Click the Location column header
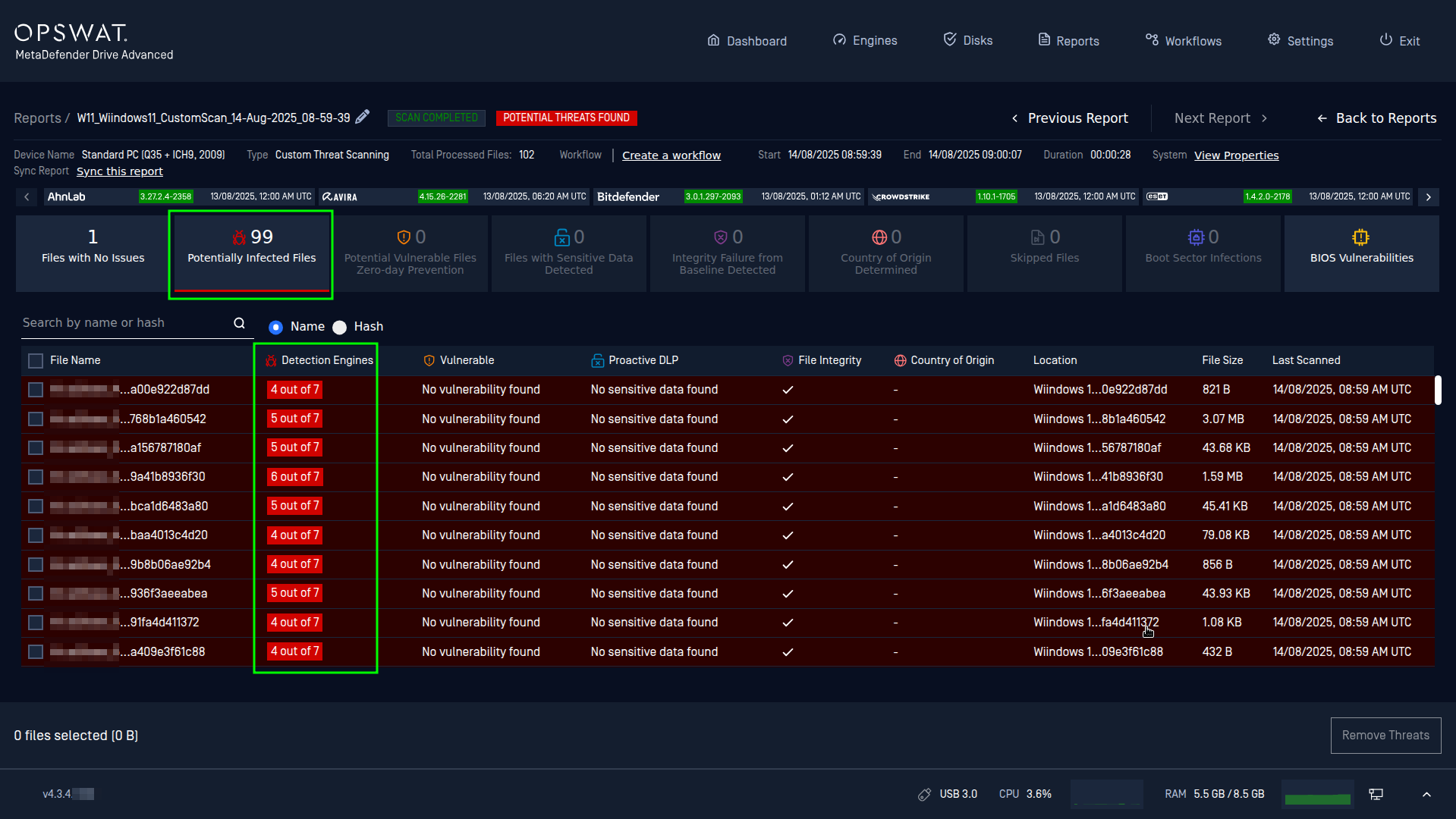The width and height of the screenshot is (1456, 819). pos(1055,361)
